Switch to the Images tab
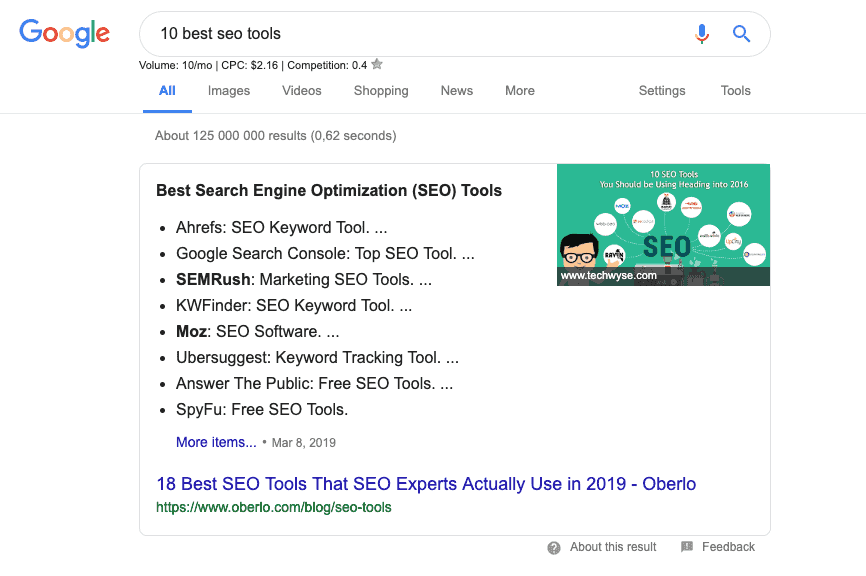The width and height of the screenshot is (866, 576). tap(229, 91)
